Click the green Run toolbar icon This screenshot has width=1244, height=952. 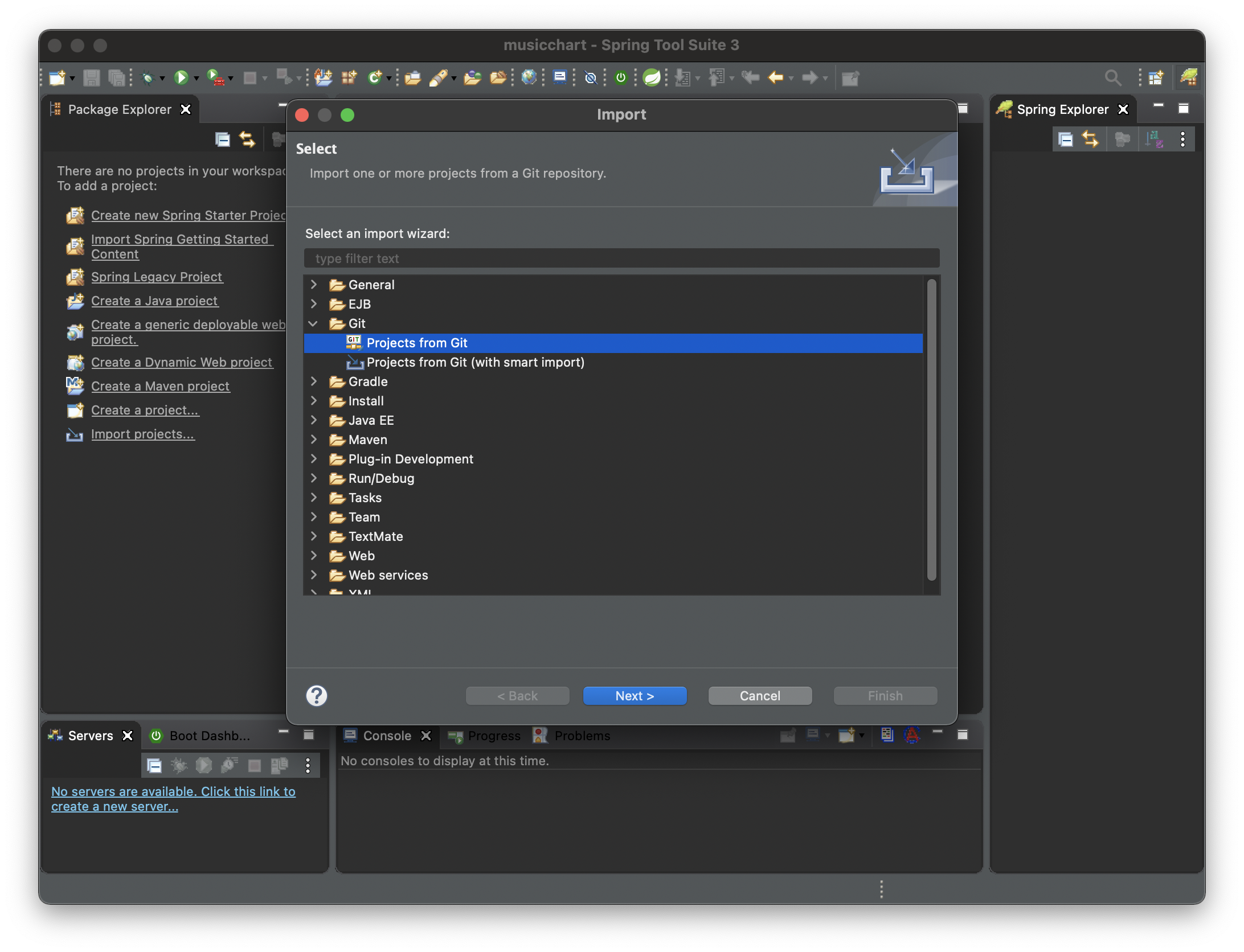coord(181,77)
